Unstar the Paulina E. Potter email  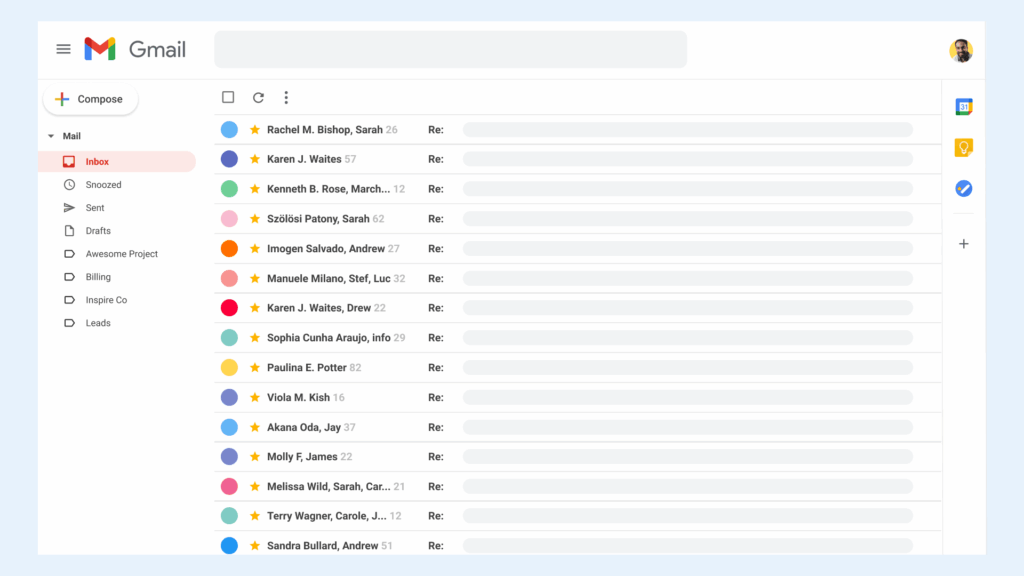[x=255, y=367]
